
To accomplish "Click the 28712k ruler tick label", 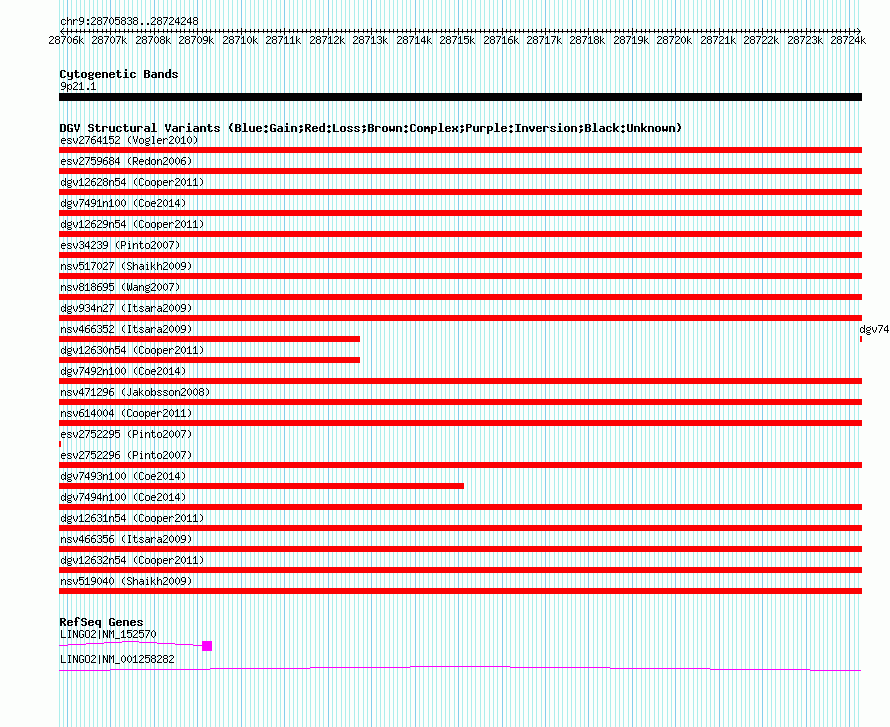I will click(x=327, y=40).
